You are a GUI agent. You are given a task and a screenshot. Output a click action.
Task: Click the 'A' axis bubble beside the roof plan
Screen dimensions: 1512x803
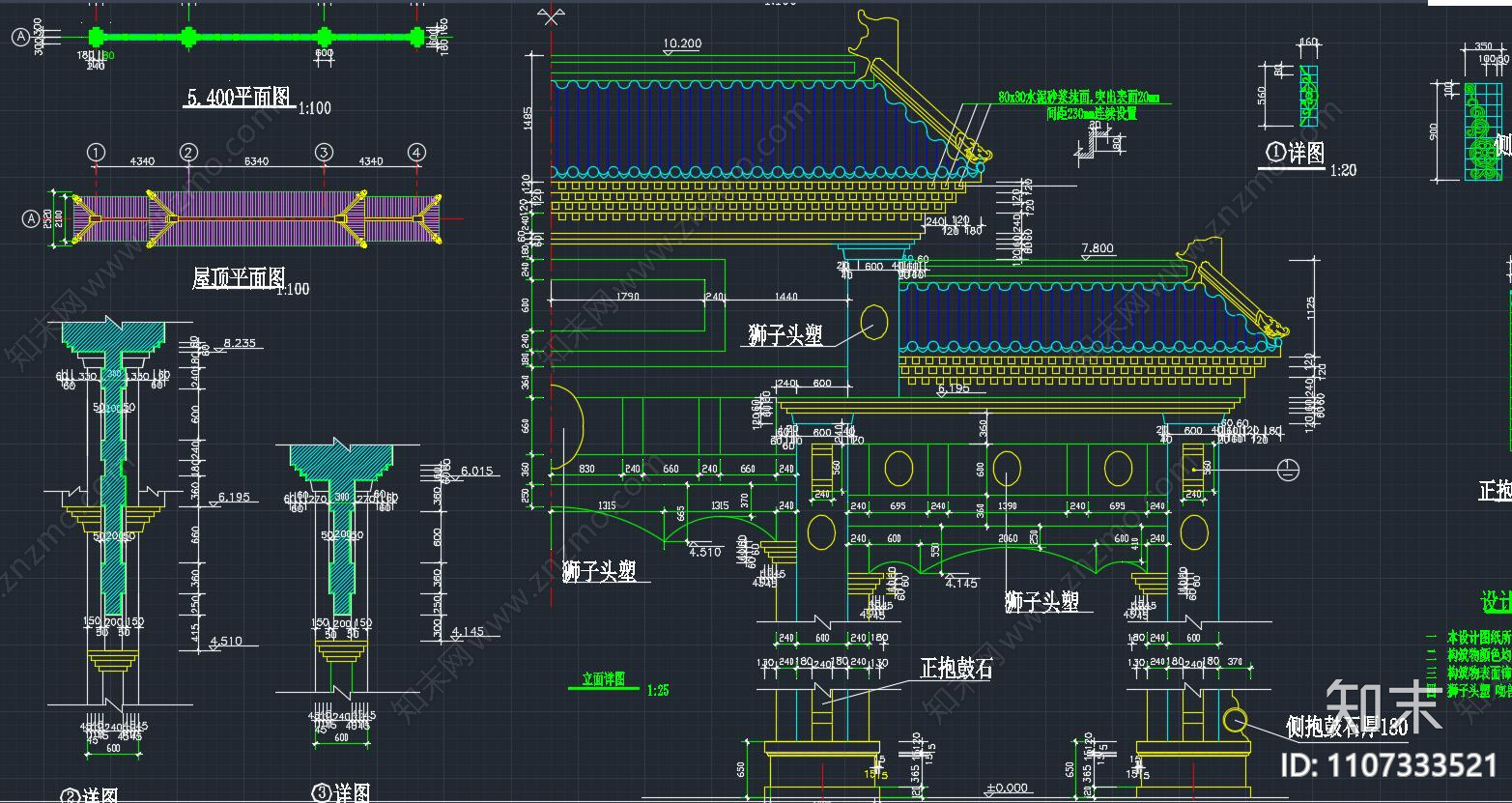pos(30,219)
